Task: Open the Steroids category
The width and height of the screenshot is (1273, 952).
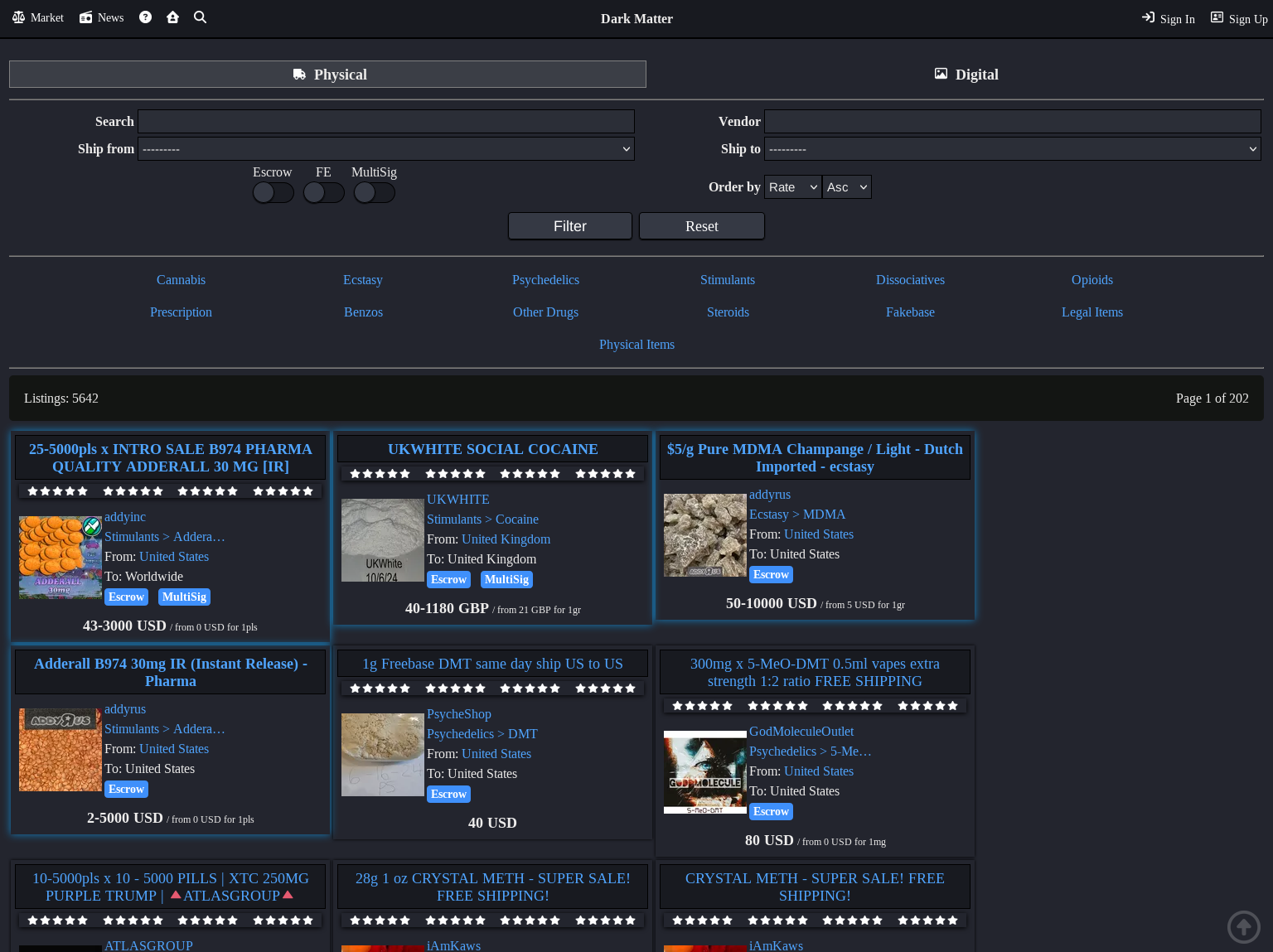Action: pyautogui.click(x=728, y=312)
